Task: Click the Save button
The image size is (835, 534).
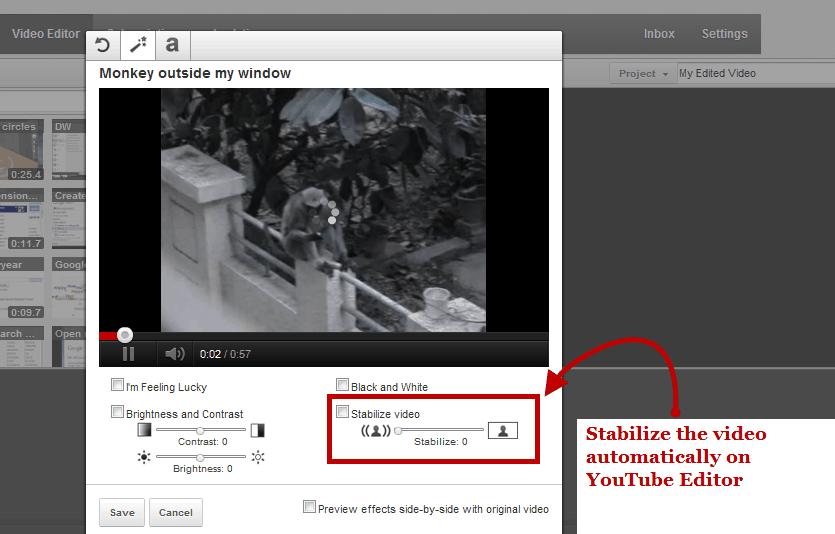Action: click(x=122, y=512)
